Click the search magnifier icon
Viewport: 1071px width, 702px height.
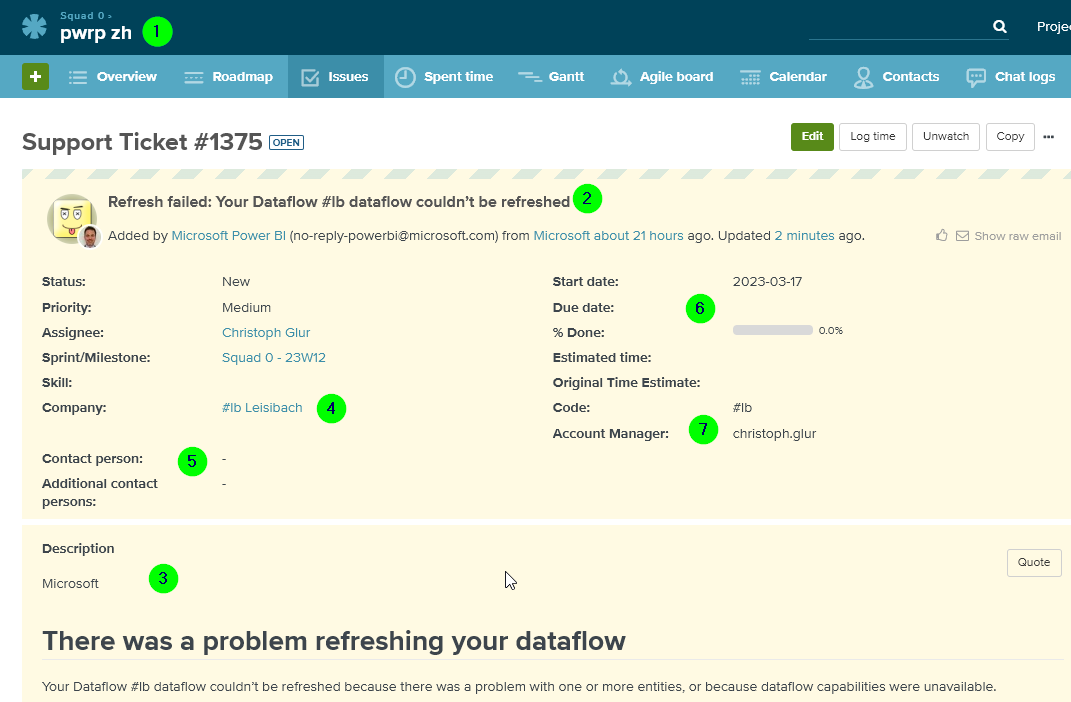999,27
